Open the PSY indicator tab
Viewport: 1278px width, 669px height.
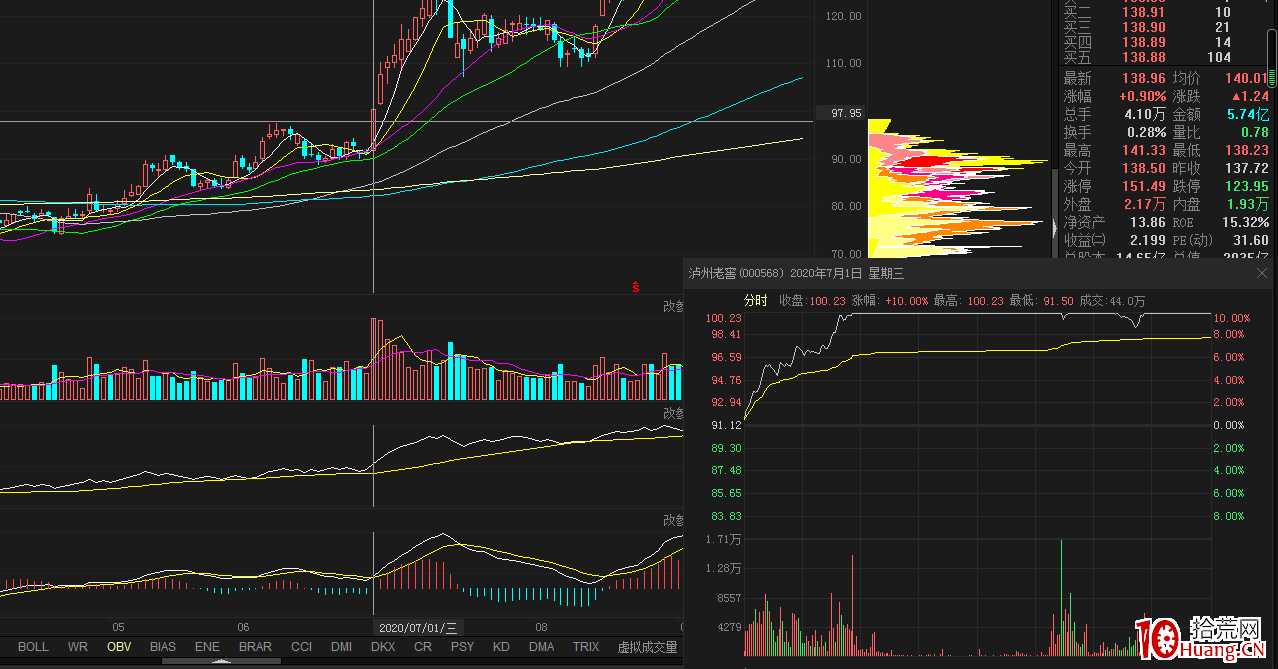point(462,647)
